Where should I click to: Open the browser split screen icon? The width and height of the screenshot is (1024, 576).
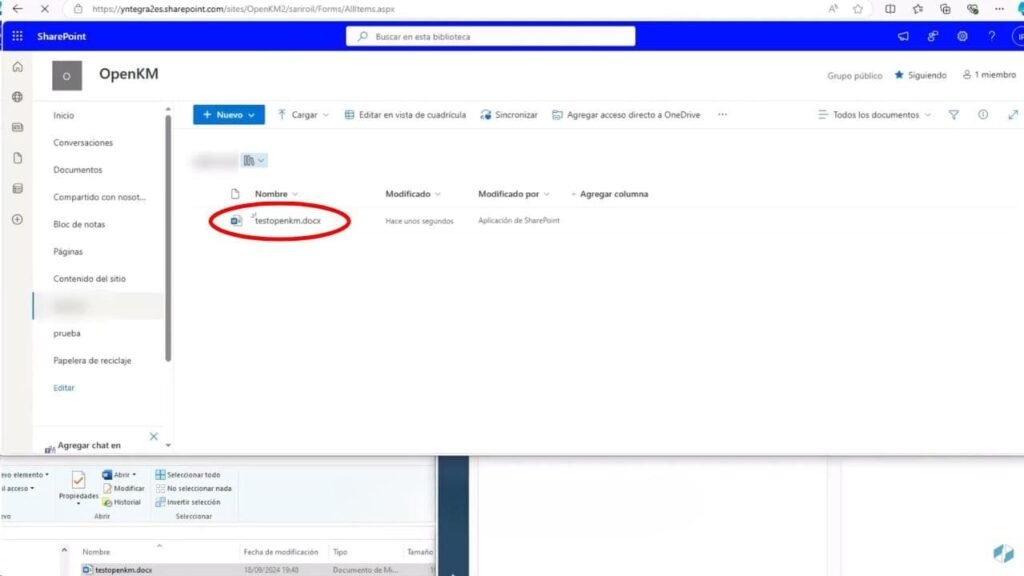(x=890, y=9)
